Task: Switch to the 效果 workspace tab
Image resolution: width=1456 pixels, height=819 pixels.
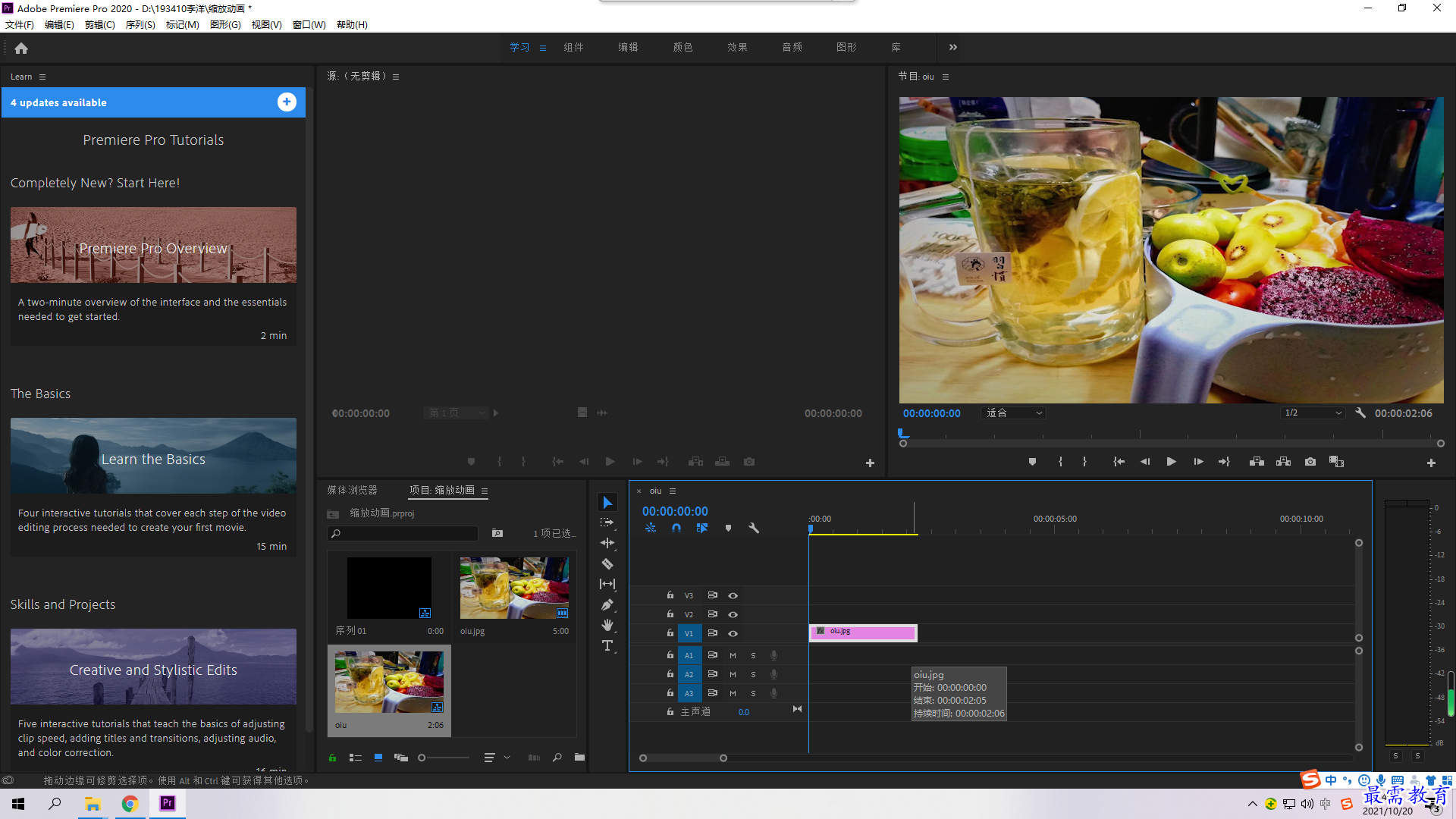Action: (737, 47)
